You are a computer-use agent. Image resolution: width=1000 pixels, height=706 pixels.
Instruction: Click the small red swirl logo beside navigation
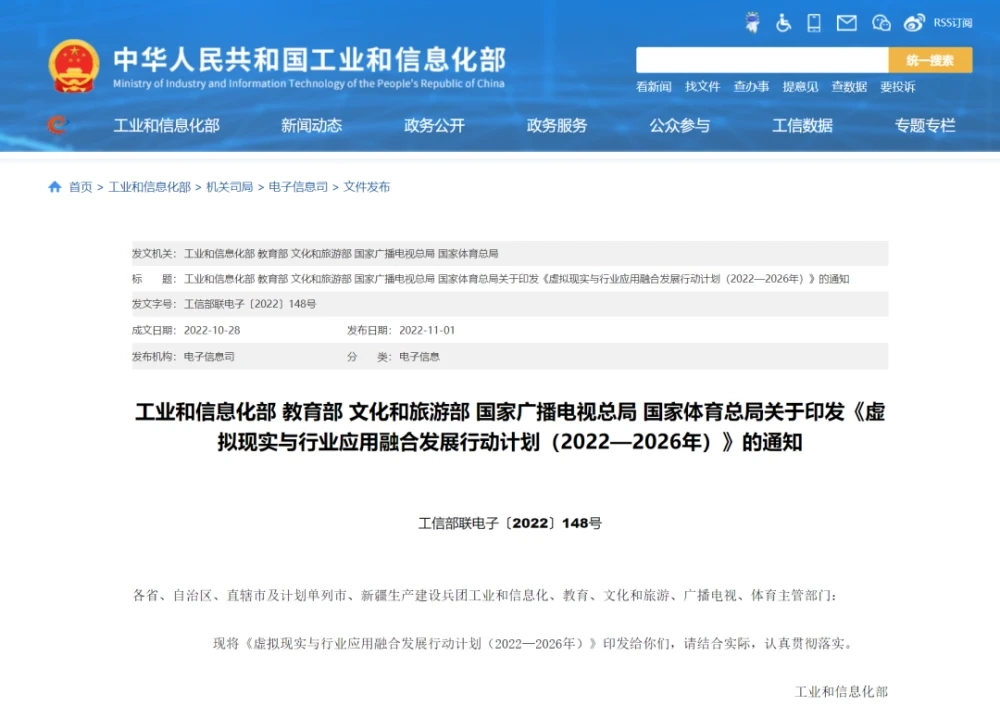pyautogui.click(x=57, y=124)
